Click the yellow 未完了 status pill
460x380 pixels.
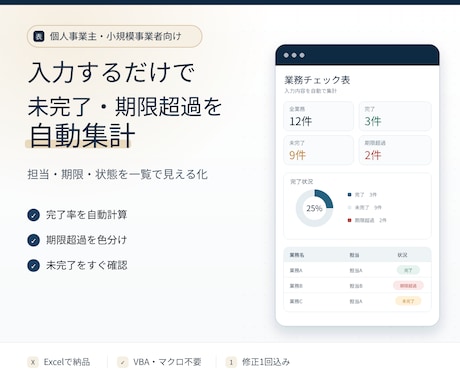tap(408, 301)
